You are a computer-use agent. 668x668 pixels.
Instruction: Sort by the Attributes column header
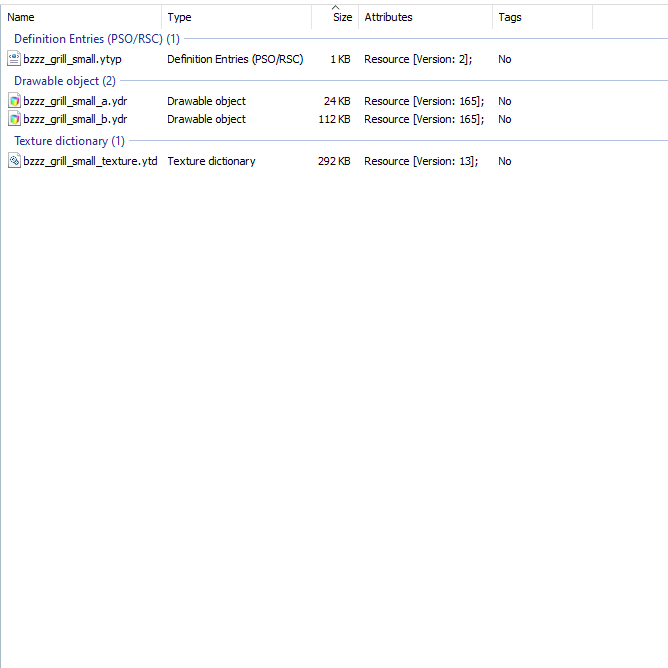point(425,17)
